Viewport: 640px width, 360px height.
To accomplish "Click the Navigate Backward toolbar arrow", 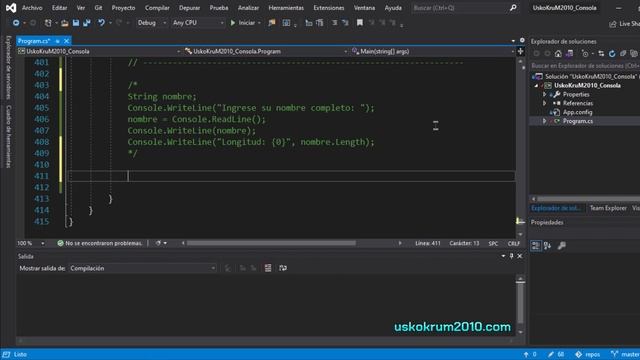I will pyautogui.click(x=16, y=23).
